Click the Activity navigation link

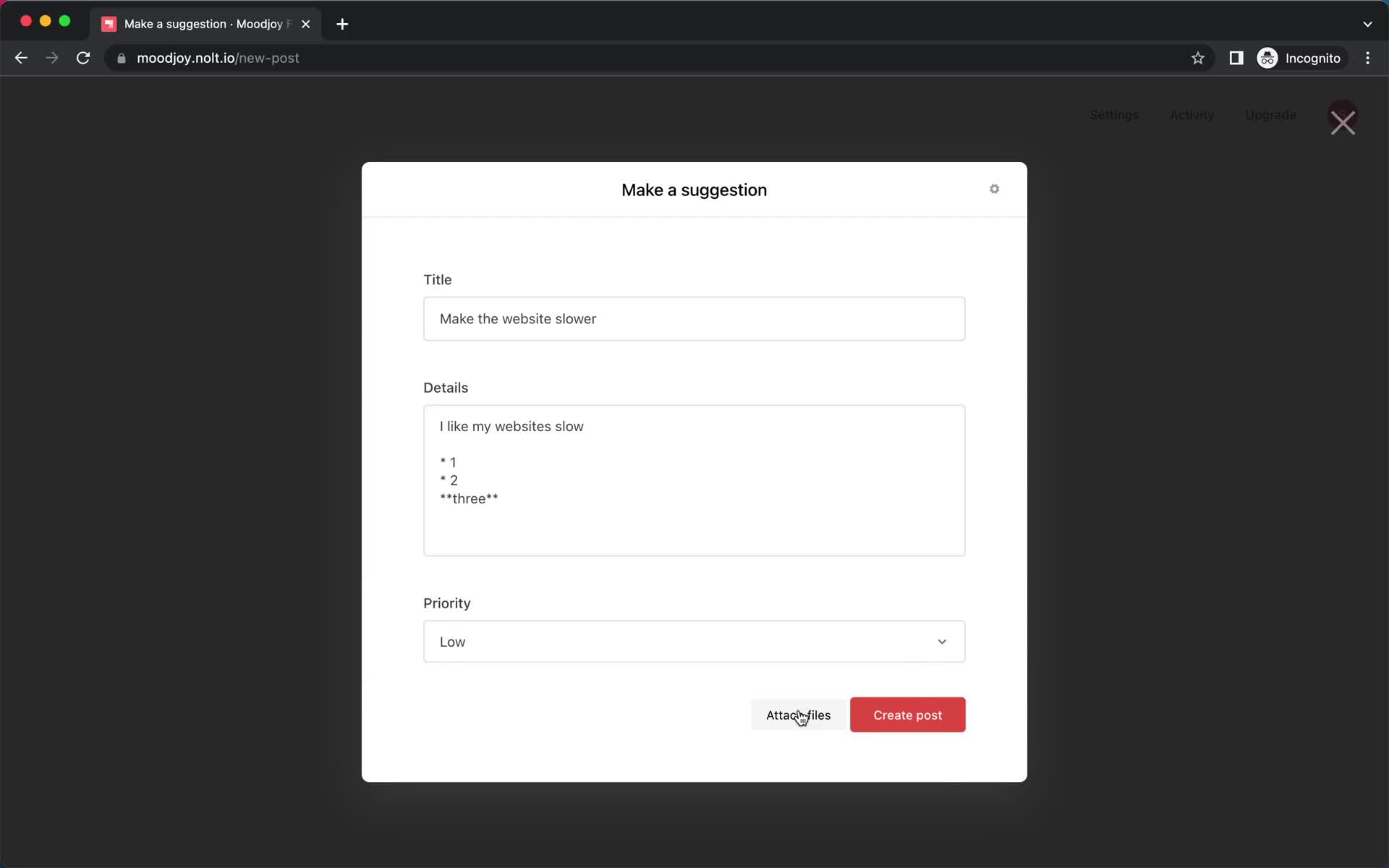coord(1192,114)
